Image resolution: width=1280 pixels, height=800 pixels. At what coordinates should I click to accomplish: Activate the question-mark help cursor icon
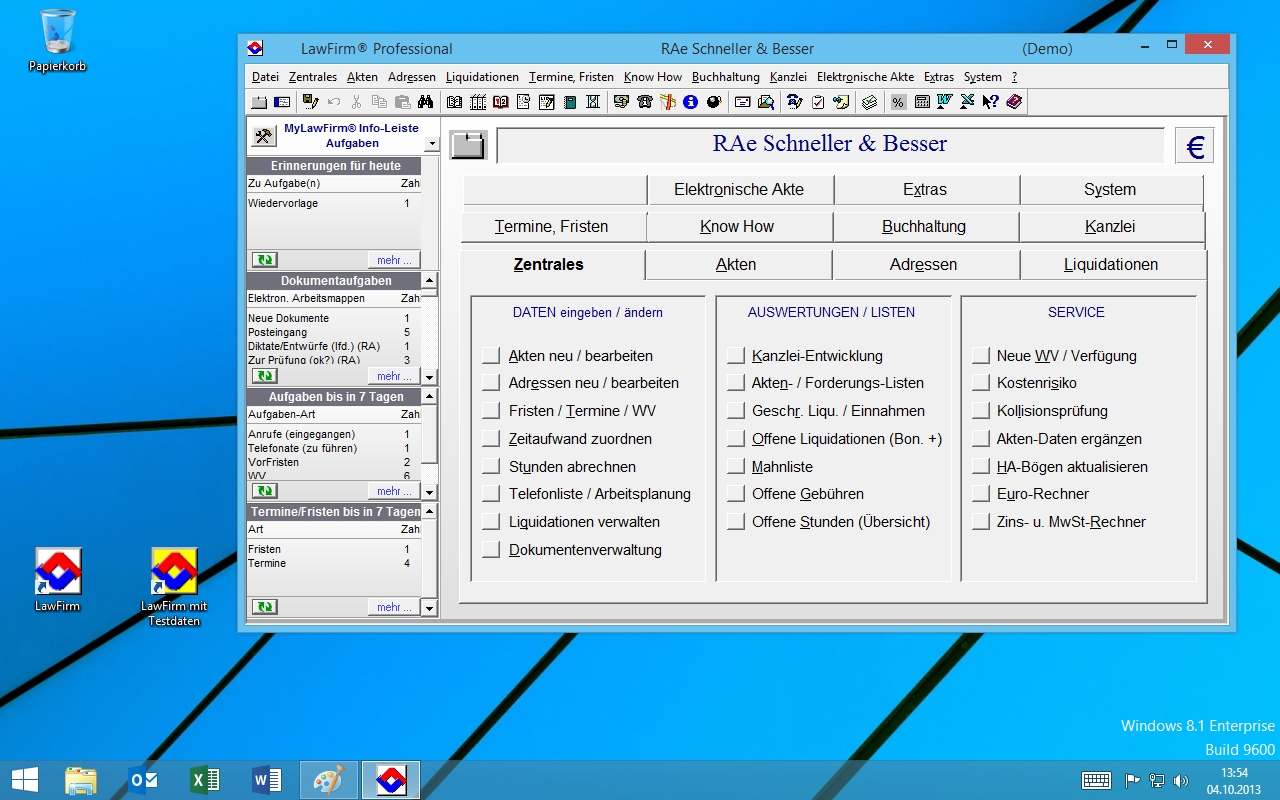coord(990,102)
